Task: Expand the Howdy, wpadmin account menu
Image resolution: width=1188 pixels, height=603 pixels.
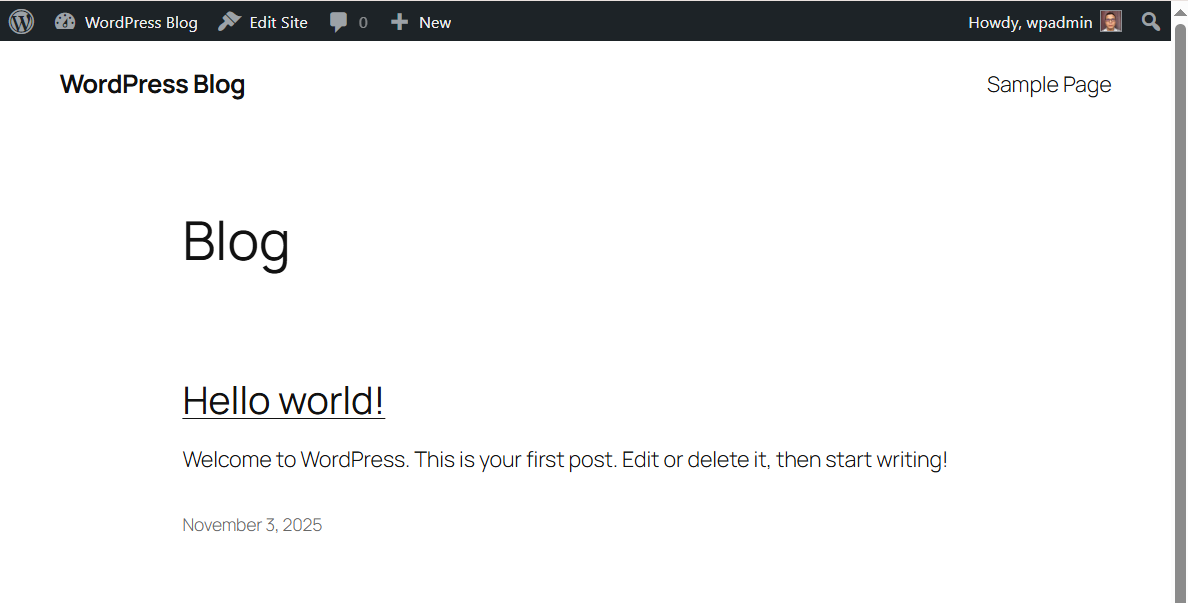Action: [x=1030, y=22]
